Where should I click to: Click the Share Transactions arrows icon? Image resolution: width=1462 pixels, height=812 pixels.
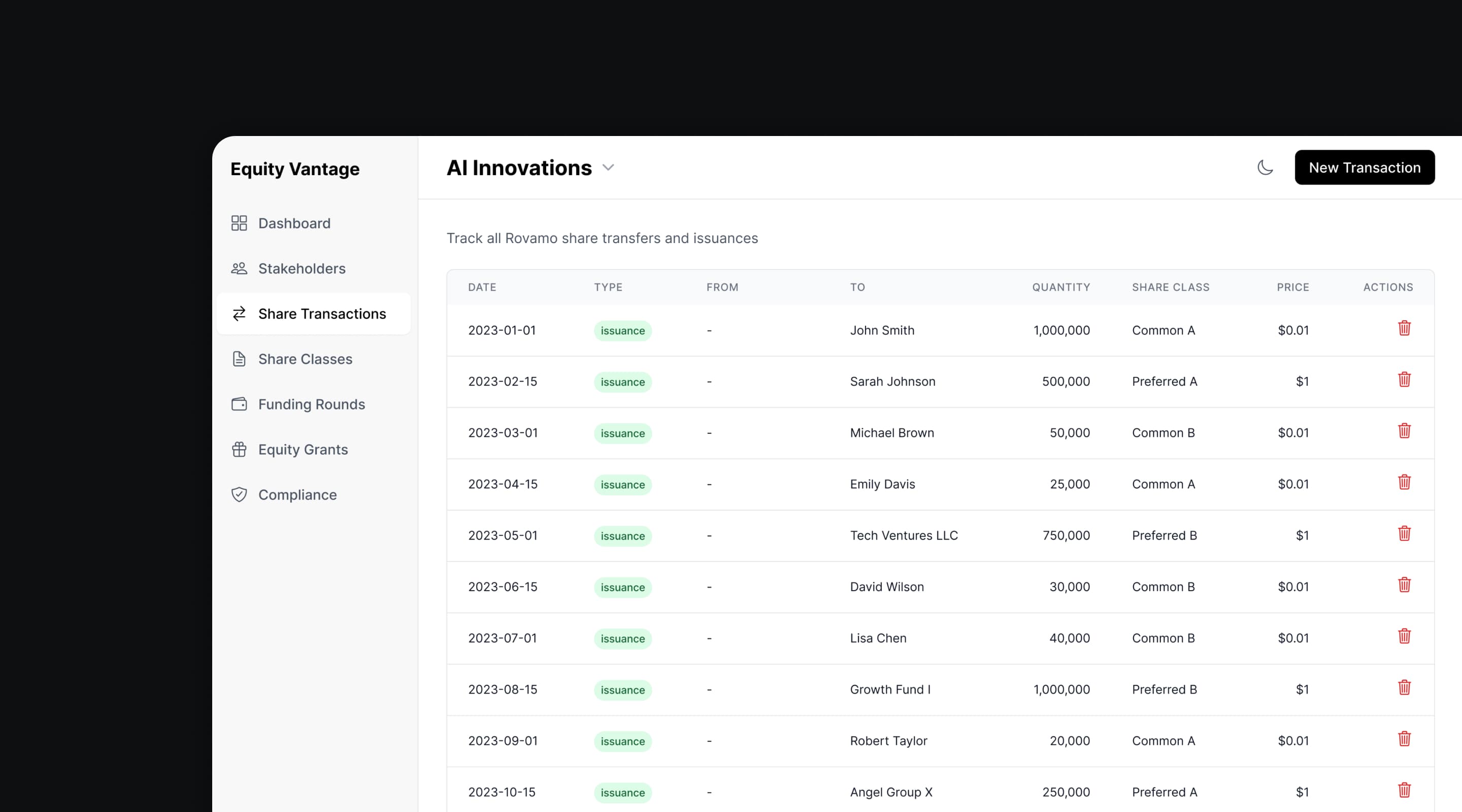pos(239,314)
